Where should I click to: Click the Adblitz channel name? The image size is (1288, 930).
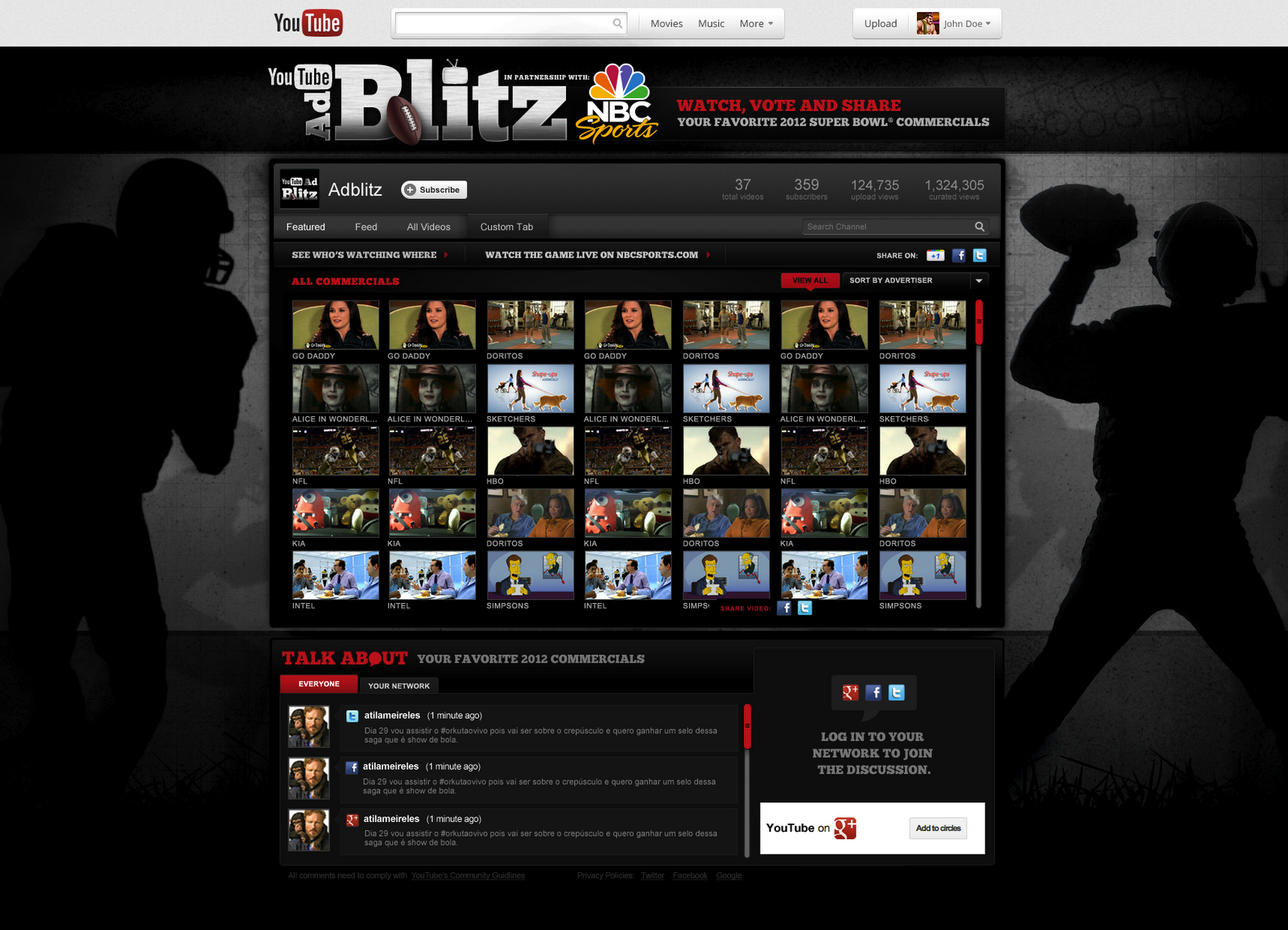[x=355, y=190]
